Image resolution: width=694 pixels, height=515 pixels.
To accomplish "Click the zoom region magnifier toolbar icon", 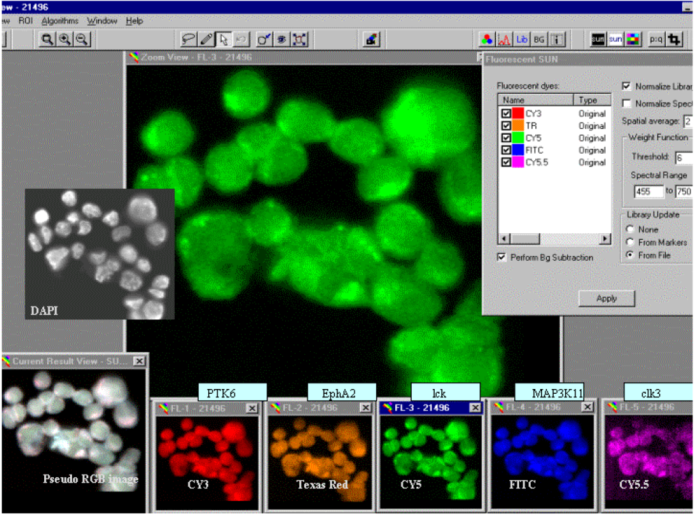I will (47, 39).
